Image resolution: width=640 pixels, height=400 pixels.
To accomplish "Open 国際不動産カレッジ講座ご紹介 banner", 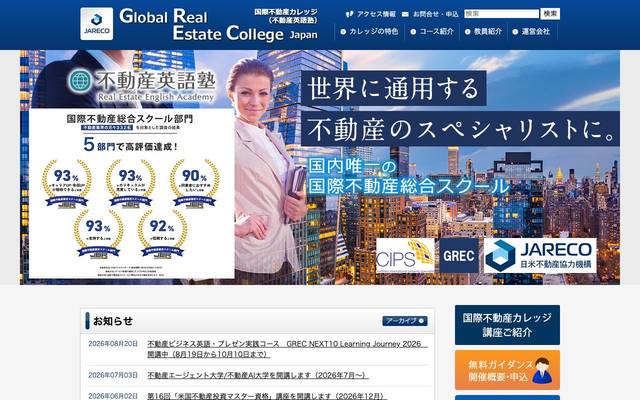I will pos(507,325).
